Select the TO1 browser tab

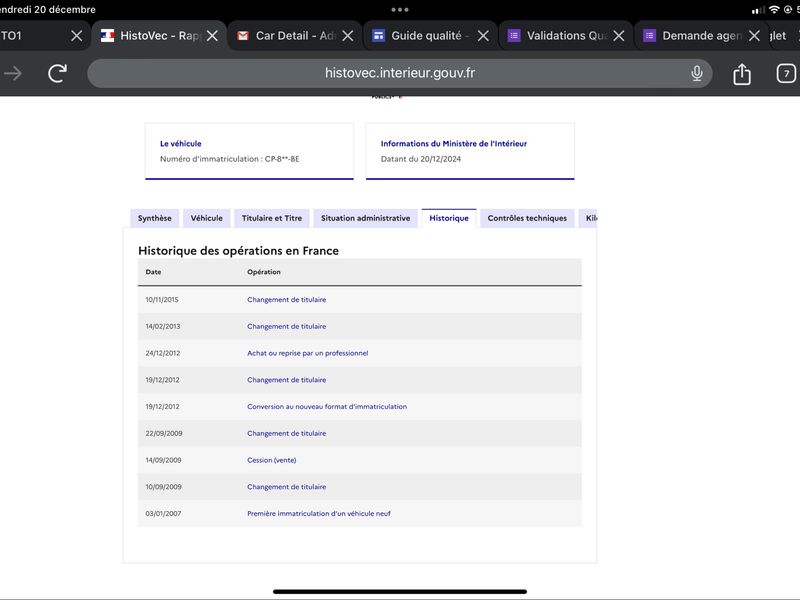[x=43, y=36]
